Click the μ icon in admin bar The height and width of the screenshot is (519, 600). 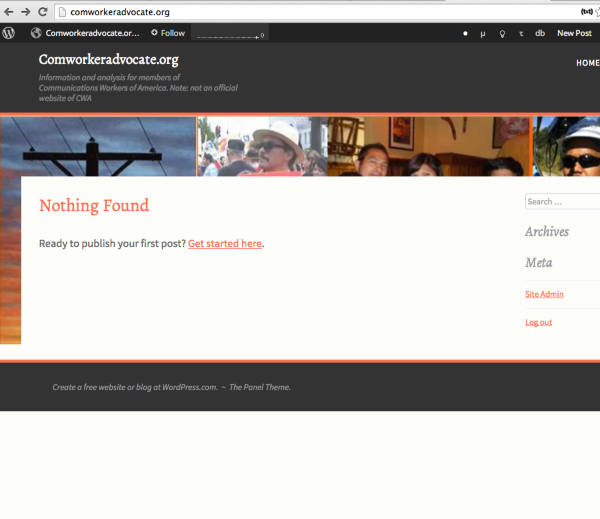[483, 34]
